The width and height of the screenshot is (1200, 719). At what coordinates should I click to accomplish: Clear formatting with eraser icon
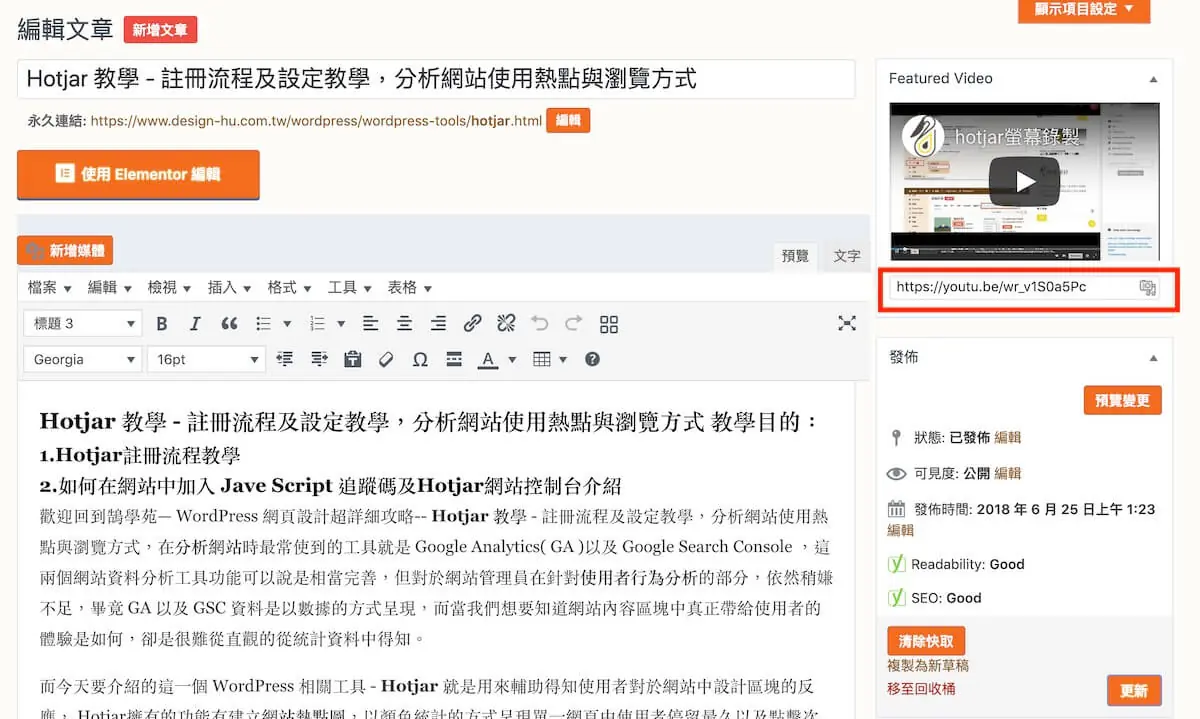pyautogui.click(x=386, y=359)
